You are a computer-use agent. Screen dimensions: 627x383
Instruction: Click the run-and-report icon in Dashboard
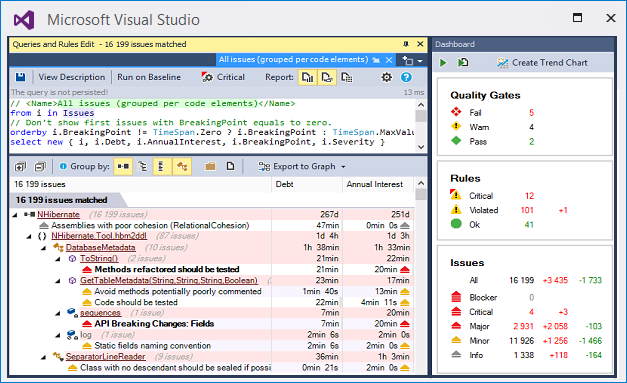coord(463,63)
